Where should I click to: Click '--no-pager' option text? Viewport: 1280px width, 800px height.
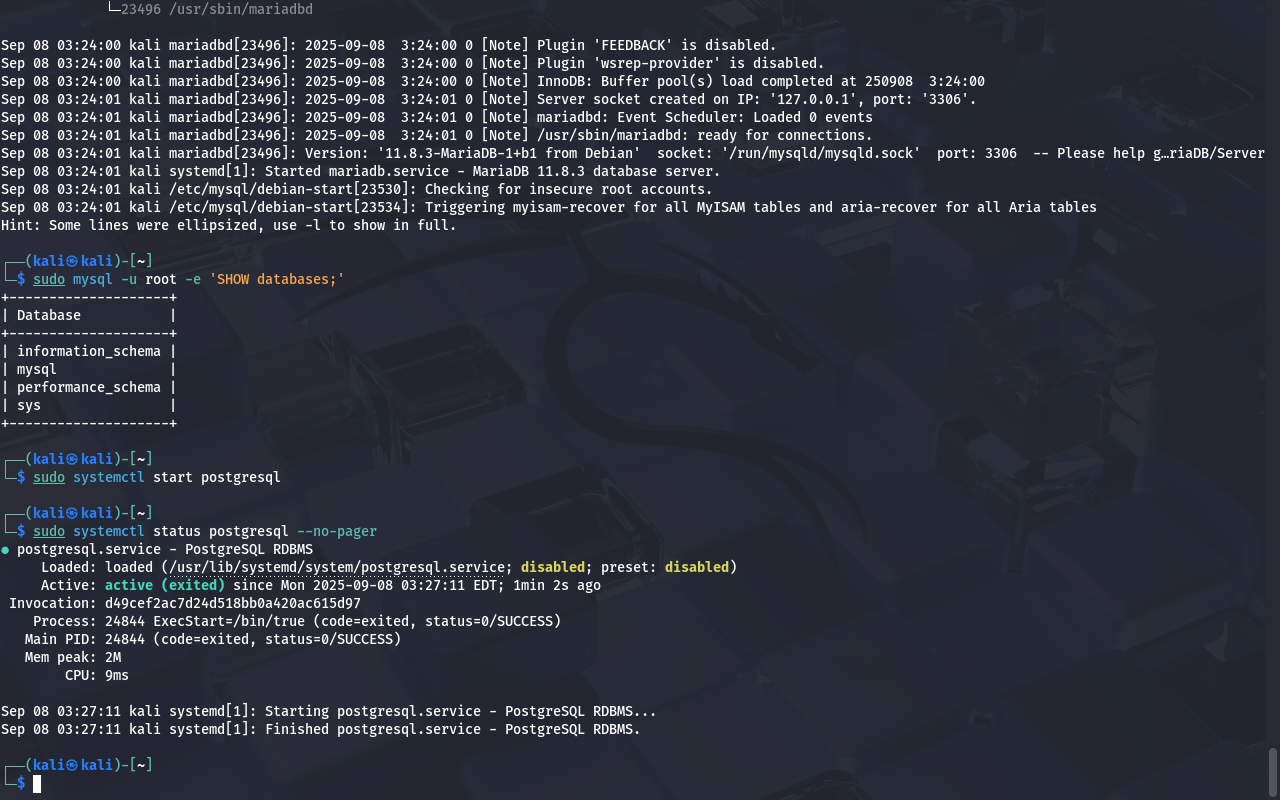click(337, 531)
